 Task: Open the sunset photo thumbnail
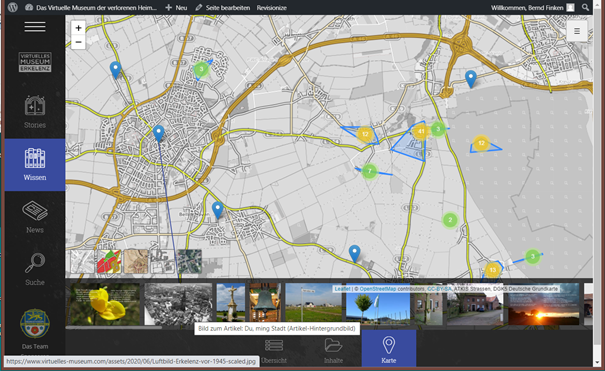pyautogui.click(x=544, y=305)
